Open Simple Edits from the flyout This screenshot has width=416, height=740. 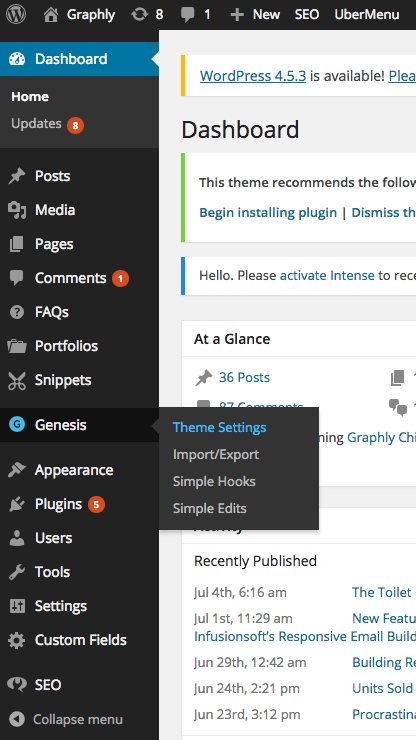coord(210,508)
